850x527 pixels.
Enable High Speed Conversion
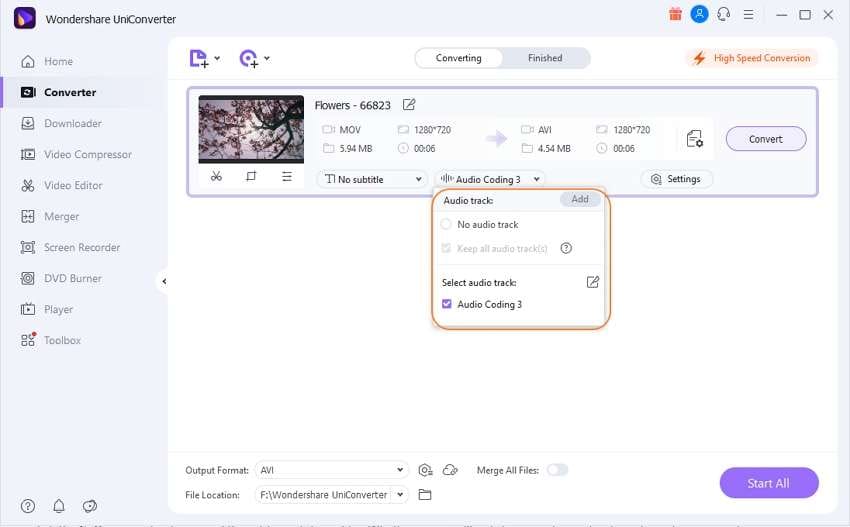coord(752,58)
